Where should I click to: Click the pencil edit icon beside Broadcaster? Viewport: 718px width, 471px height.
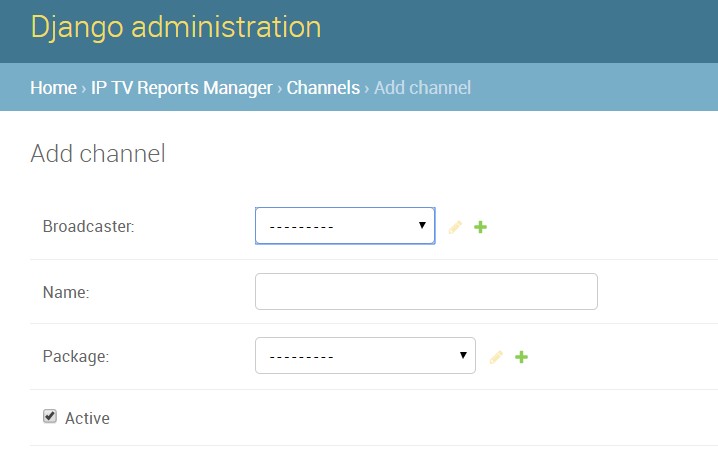[455, 227]
